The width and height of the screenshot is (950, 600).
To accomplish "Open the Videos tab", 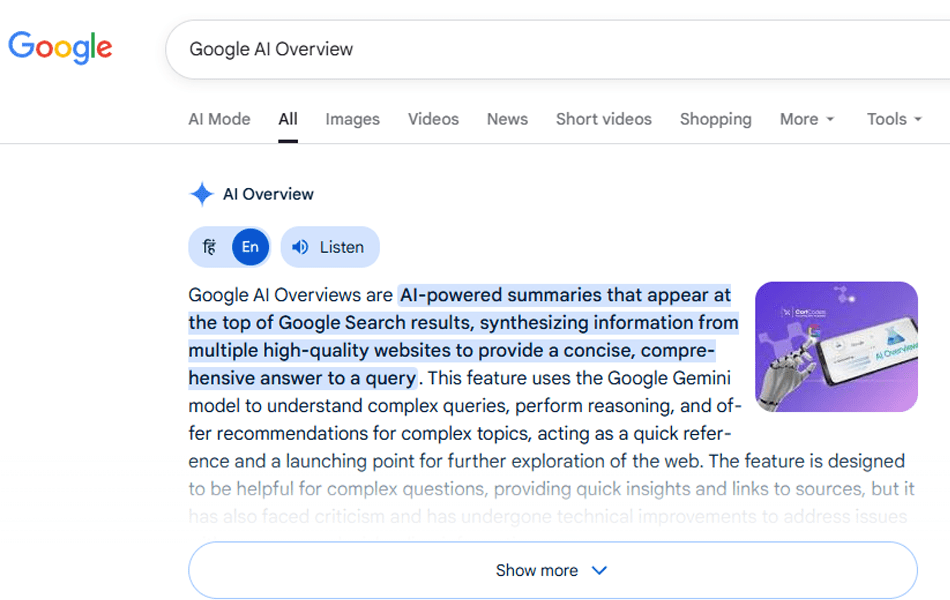I will coord(433,119).
